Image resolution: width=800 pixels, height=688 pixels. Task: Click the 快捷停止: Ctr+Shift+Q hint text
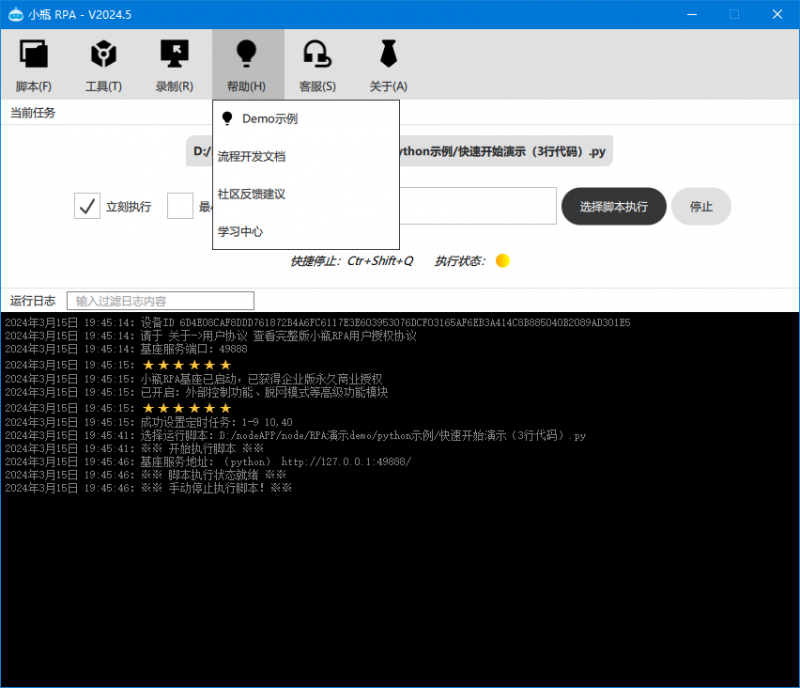pos(352,261)
